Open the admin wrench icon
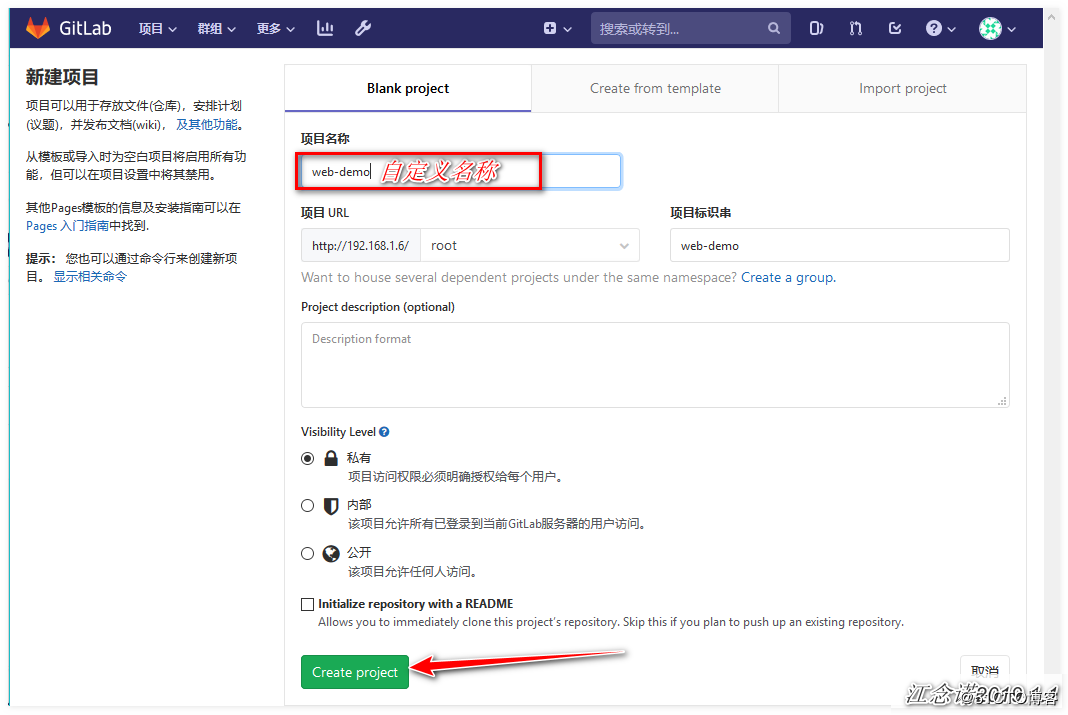 [363, 28]
